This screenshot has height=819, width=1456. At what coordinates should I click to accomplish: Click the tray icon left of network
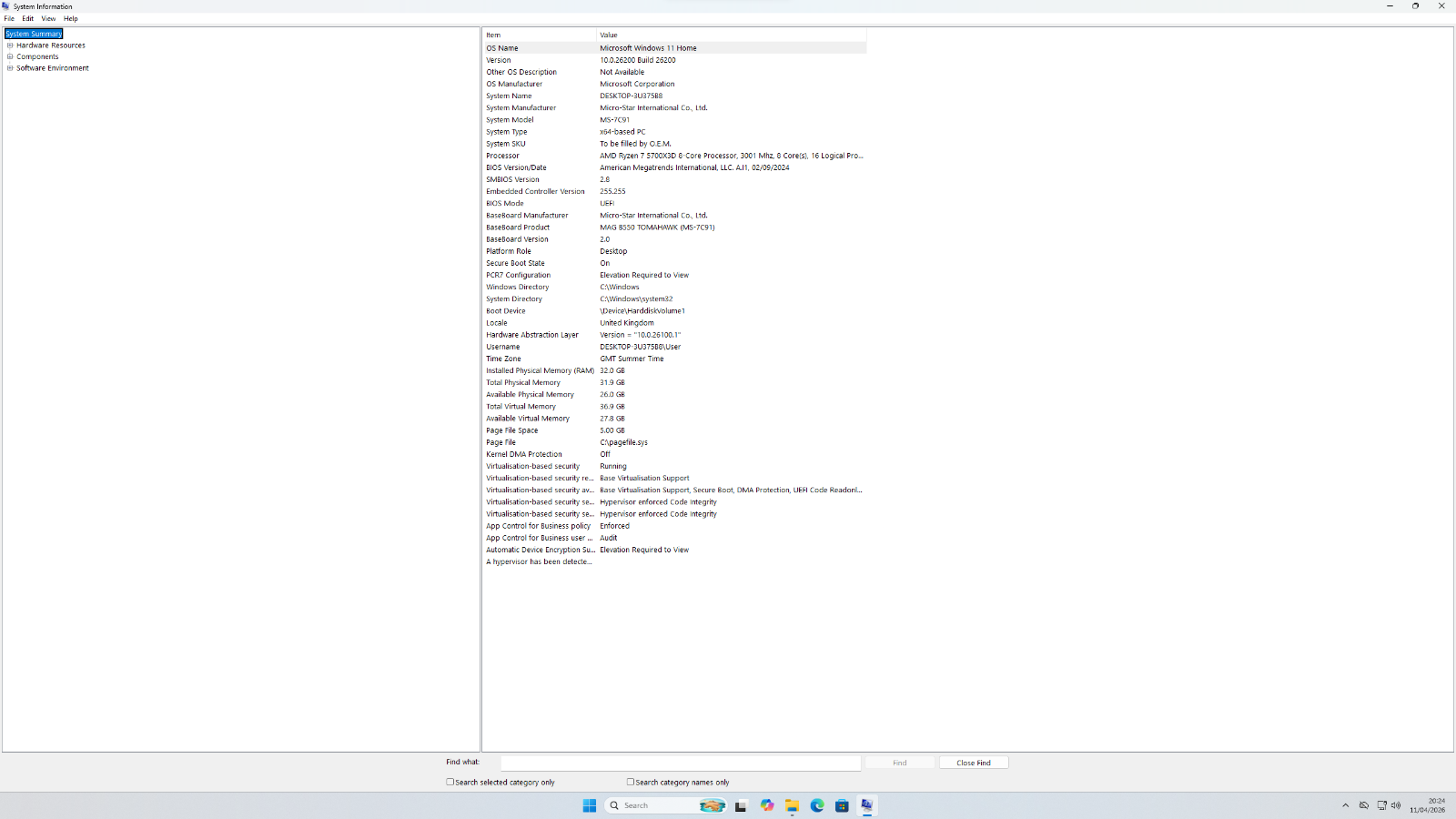[x=1364, y=805]
